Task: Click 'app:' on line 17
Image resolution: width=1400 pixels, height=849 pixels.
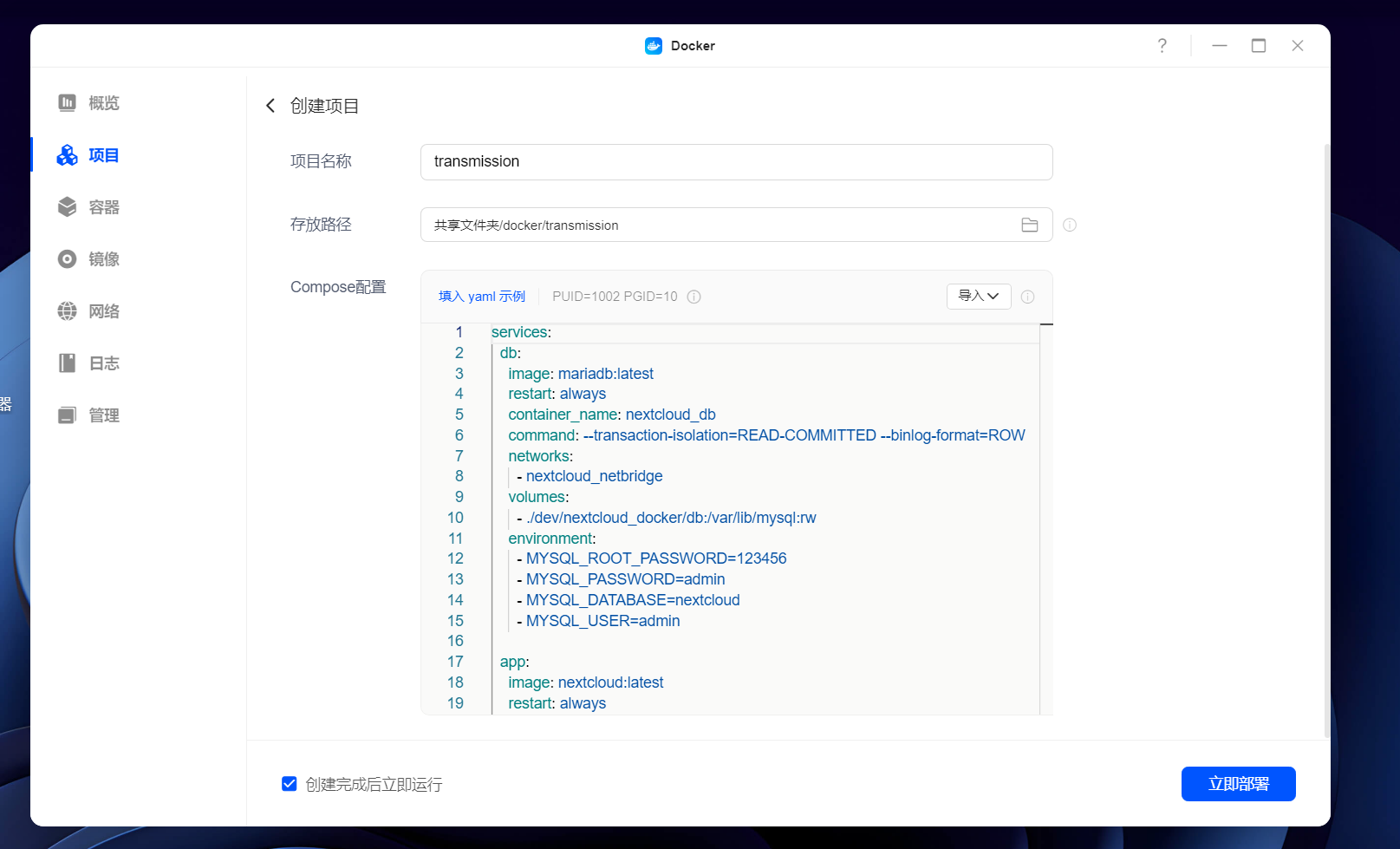Action: 514,662
